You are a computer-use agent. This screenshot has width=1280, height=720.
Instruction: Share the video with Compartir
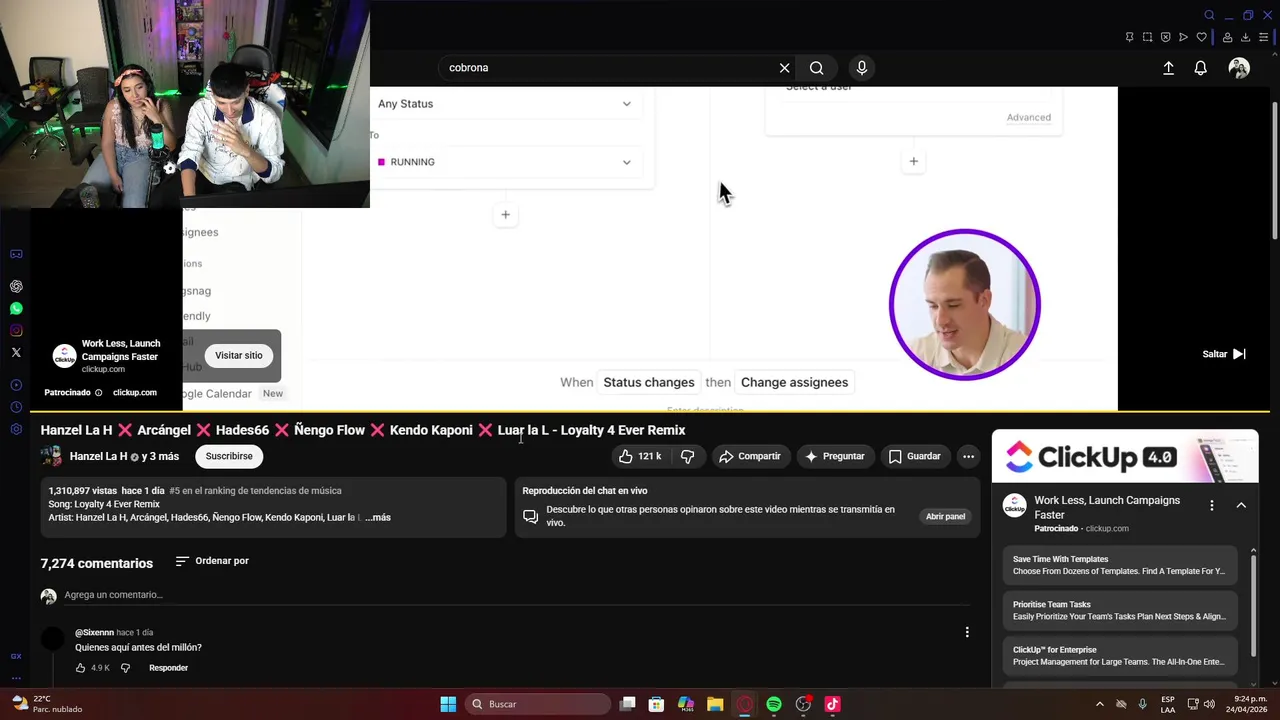pyautogui.click(x=749, y=456)
